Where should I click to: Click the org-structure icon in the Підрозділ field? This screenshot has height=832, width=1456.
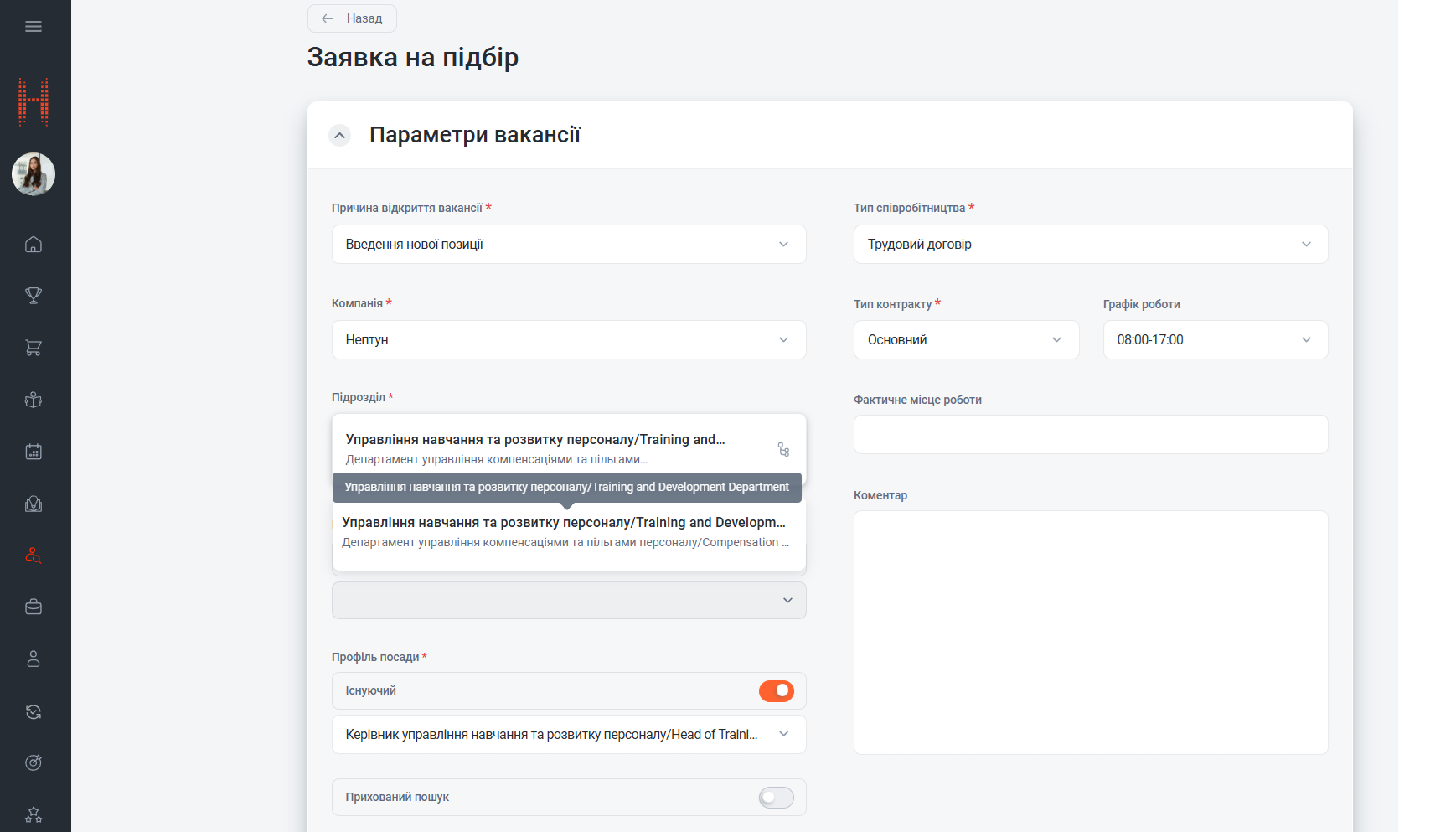point(784,450)
